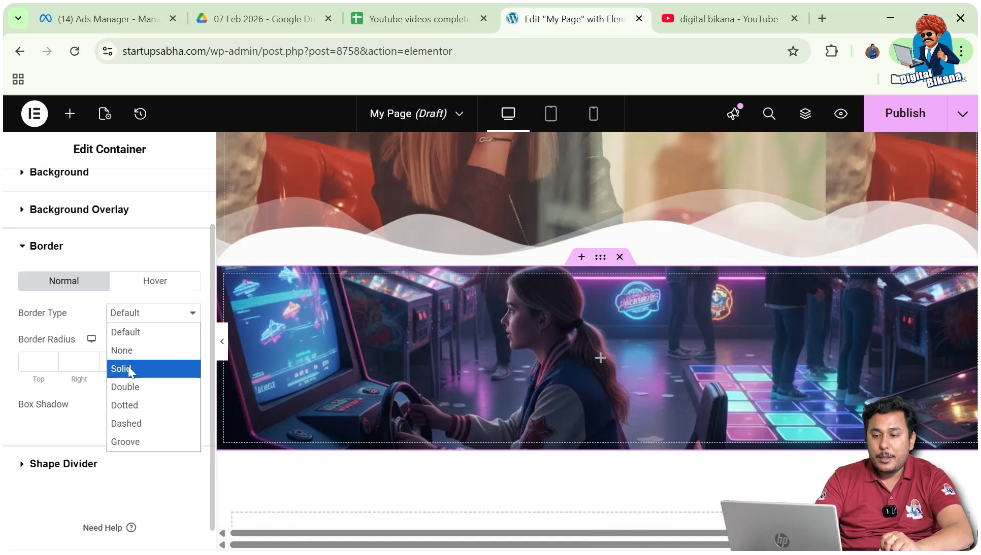Switch to Hover border state
The width and height of the screenshot is (981, 555).
(155, 281)
